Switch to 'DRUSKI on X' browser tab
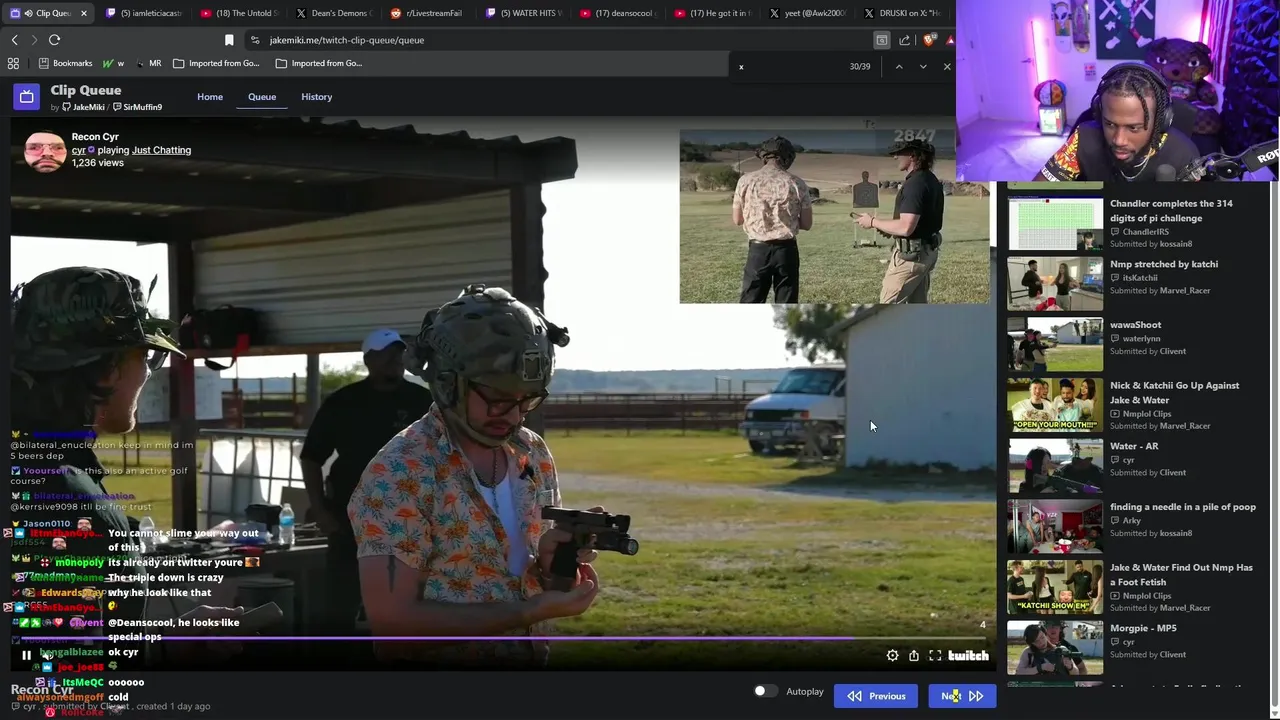The image size is (1280, 720). click(x=903, y=13)
